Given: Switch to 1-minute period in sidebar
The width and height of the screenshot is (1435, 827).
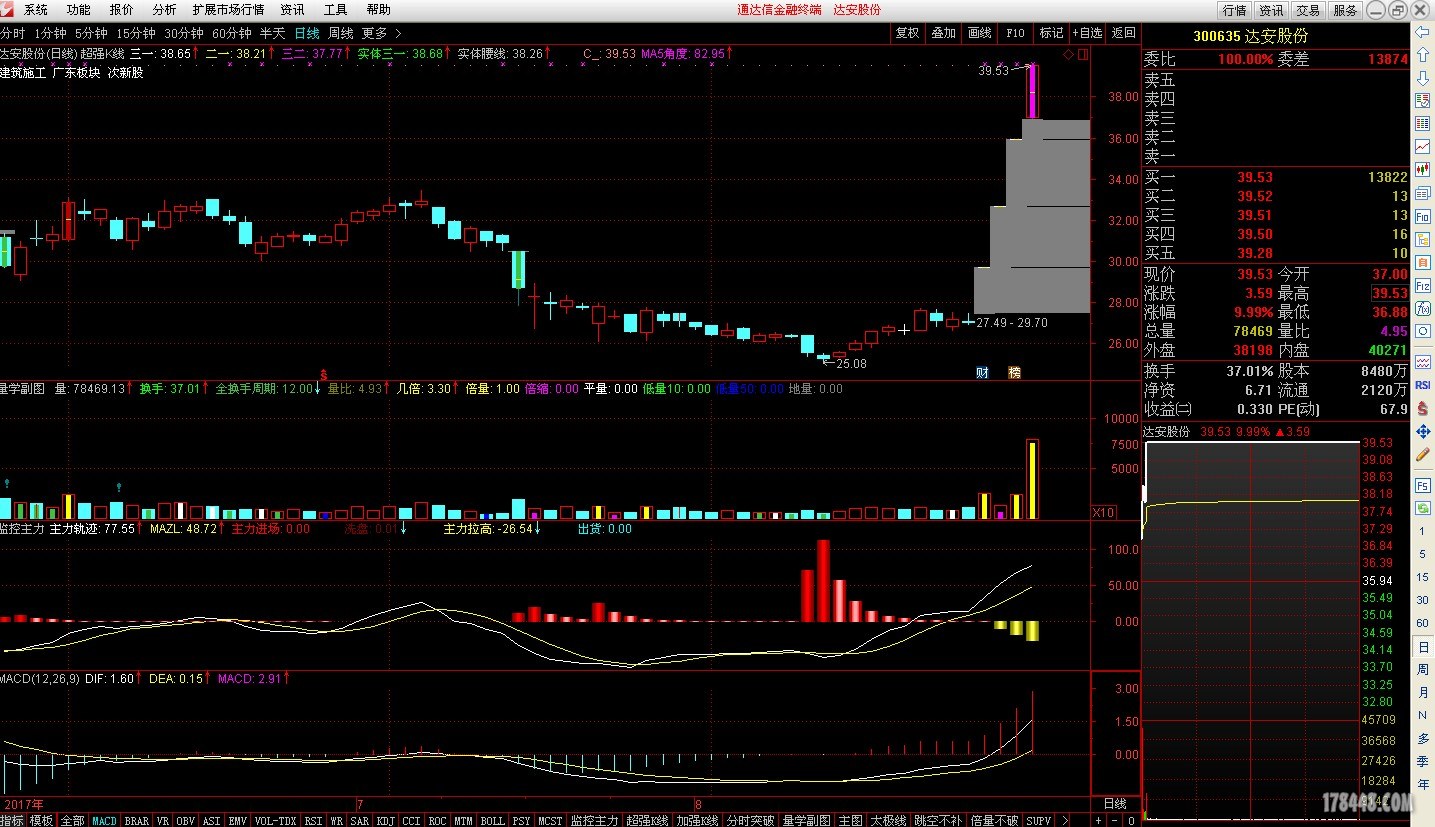Looking at the screenshot, I should (x=1422, y=531).
